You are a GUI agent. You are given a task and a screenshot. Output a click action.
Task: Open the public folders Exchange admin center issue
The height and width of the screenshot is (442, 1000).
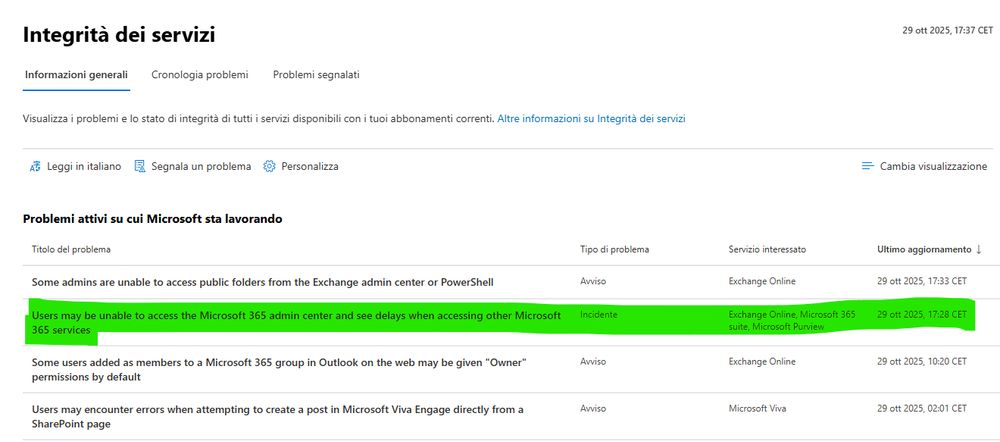[x=262, y=282]
